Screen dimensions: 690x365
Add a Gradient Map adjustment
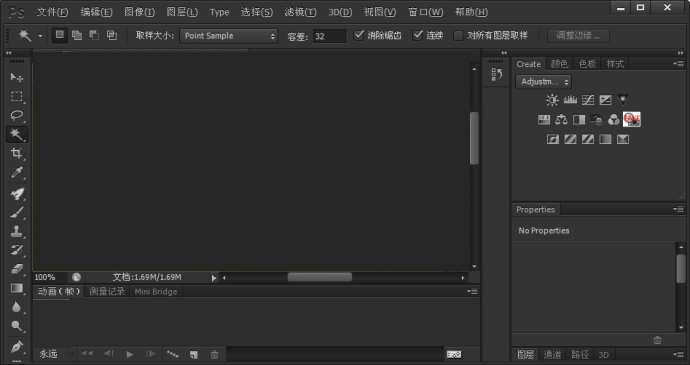tap(606, 140)
